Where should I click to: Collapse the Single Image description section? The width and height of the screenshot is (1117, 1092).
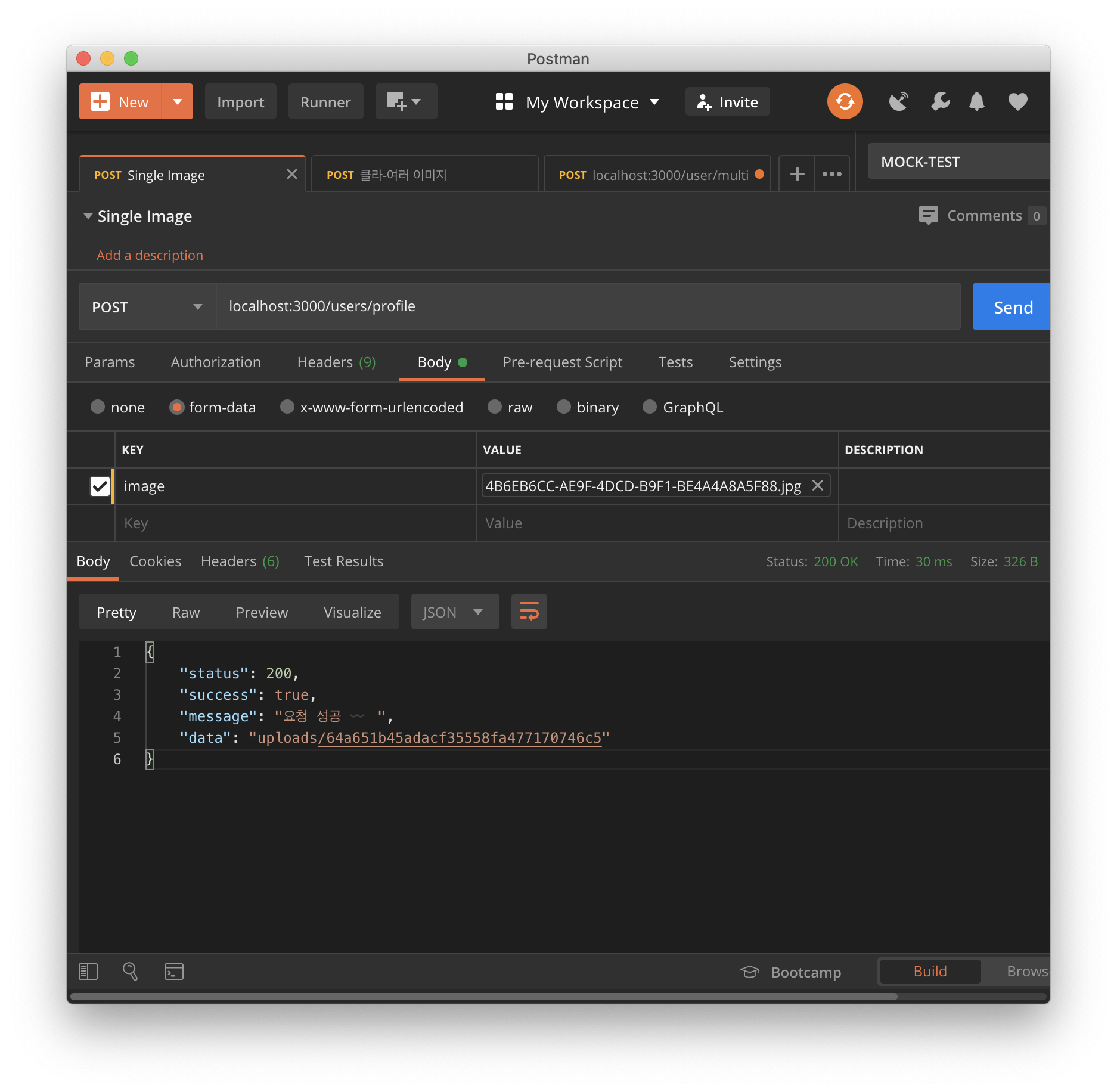88,216
